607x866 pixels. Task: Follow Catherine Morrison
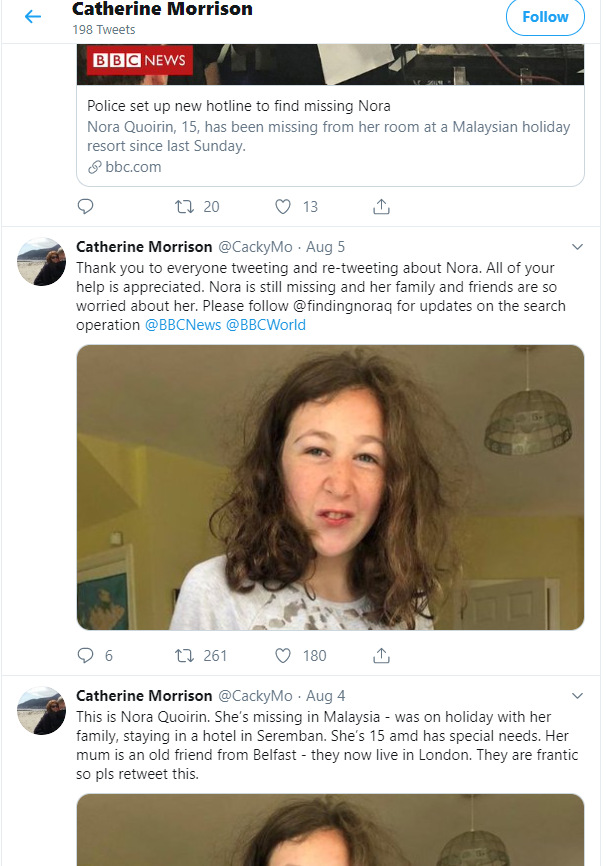click(545, 17)
